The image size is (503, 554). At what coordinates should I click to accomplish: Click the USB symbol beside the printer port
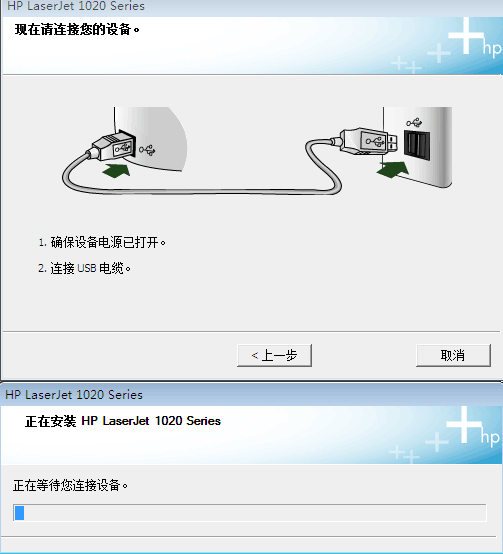[x=147, y=150]
